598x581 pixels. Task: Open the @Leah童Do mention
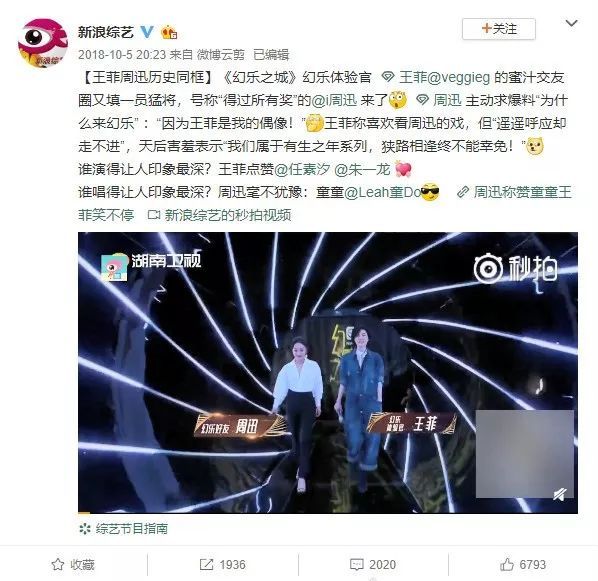point(382,192)
